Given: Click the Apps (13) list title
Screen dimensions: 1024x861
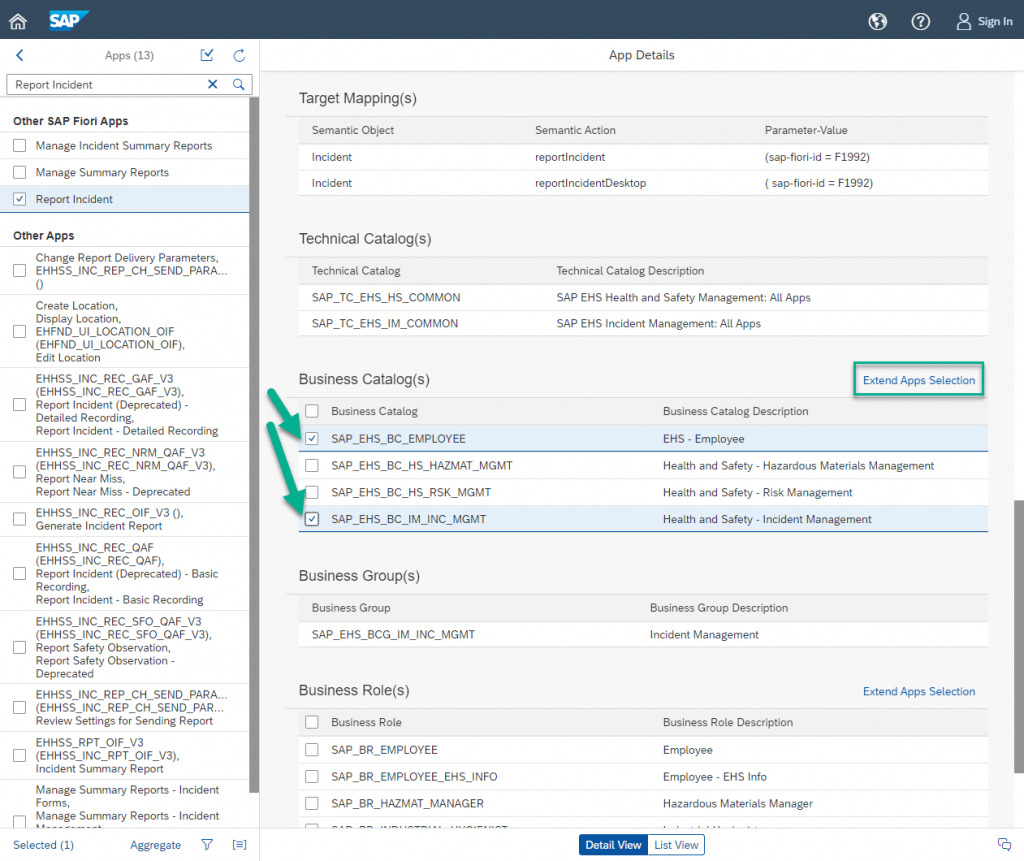Looking at the screenshot, I should click(129, 56).
